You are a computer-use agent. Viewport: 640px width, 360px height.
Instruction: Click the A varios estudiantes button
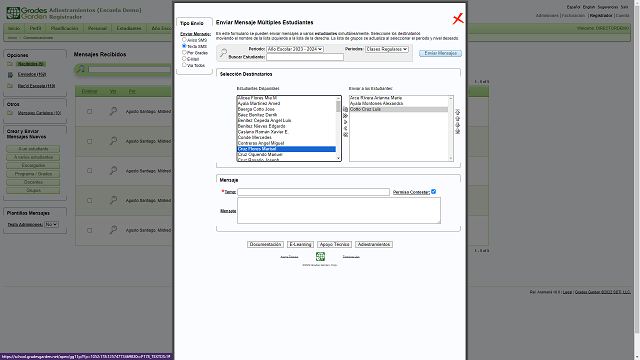pos(33,157)
